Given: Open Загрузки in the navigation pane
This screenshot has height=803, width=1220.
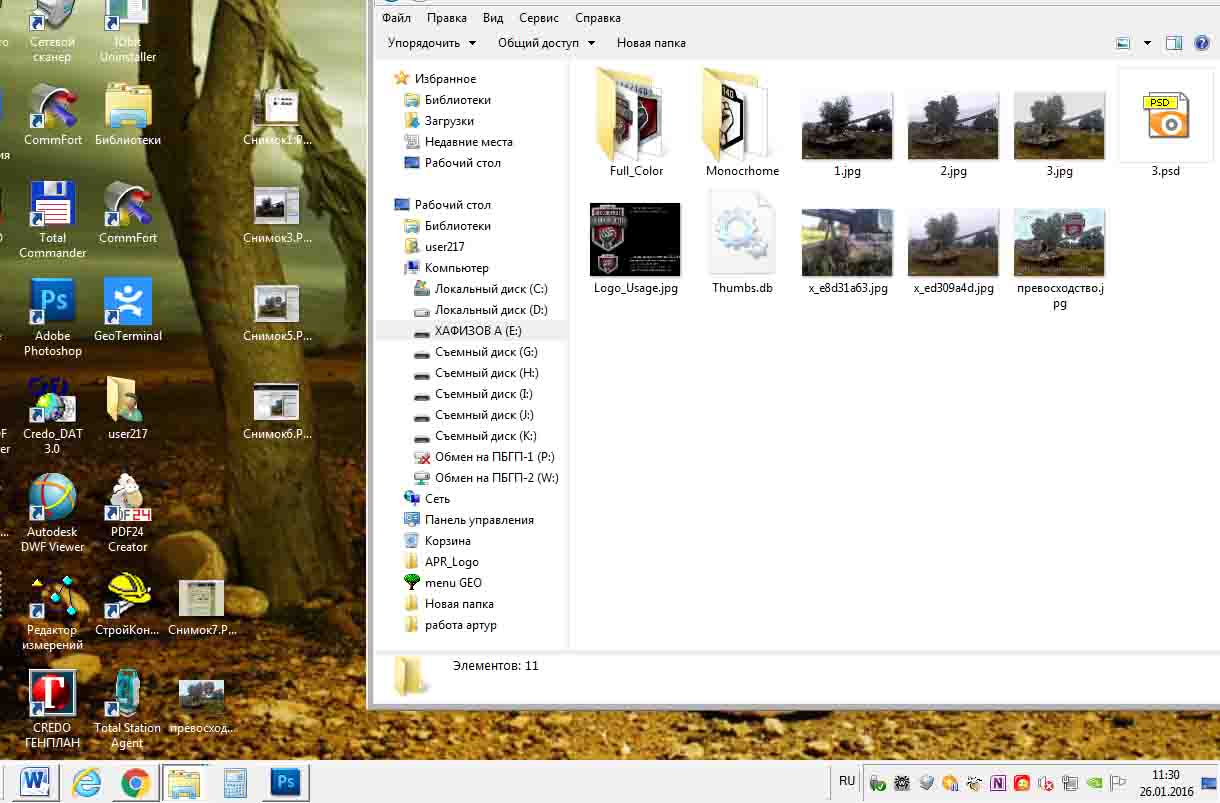Looking at the screenshot, I should [x=449, y=121].
